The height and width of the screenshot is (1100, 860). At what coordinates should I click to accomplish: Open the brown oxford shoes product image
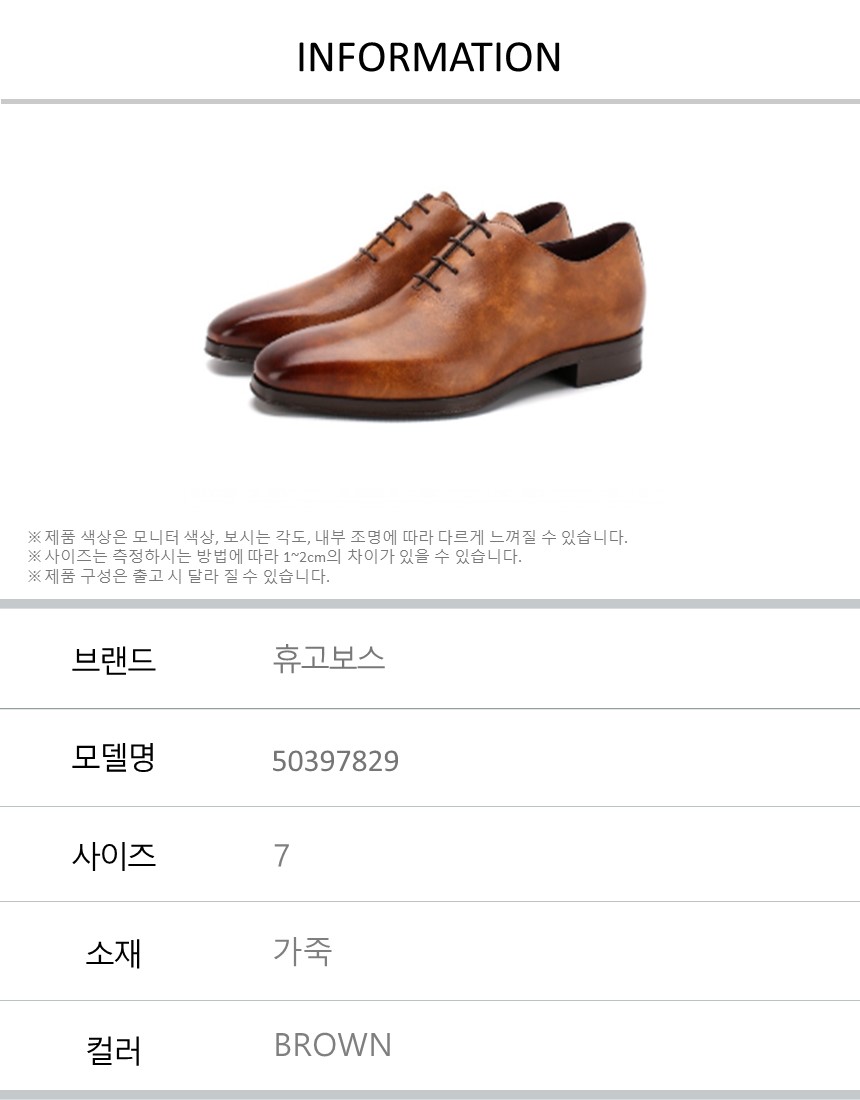[425, 305]
